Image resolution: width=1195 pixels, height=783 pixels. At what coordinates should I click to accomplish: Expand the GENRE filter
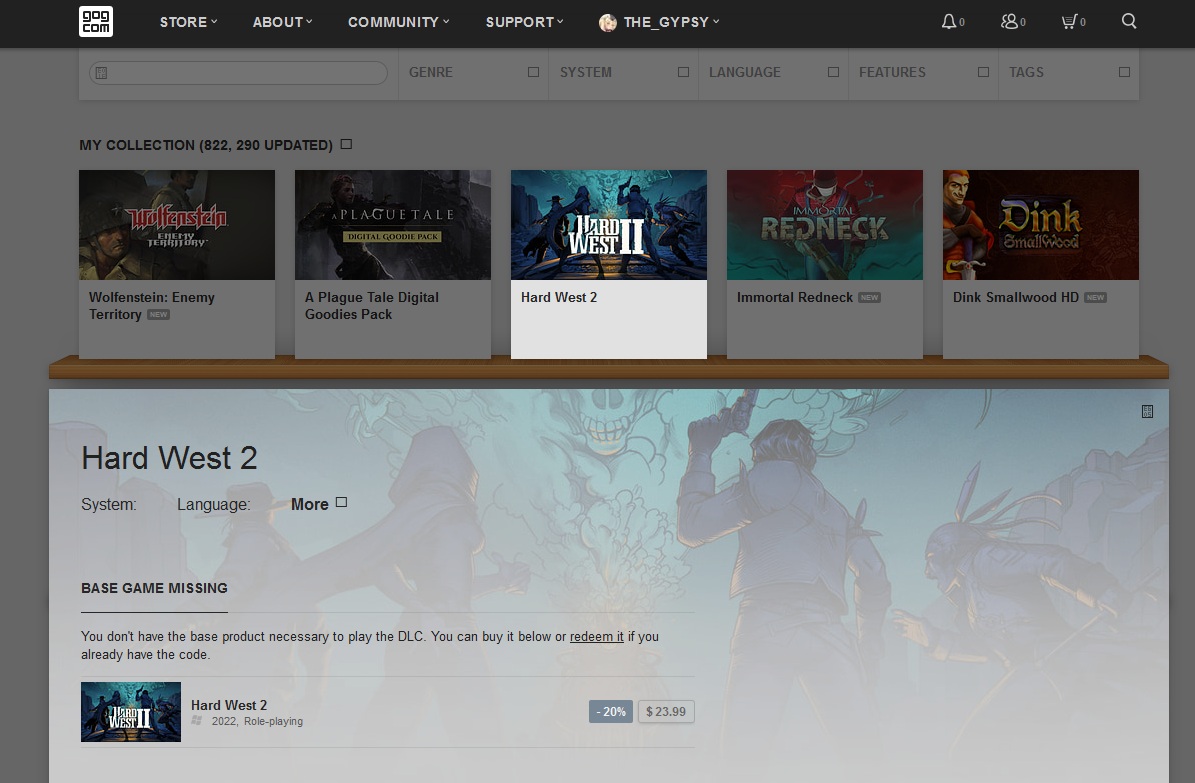pos(473,72)
